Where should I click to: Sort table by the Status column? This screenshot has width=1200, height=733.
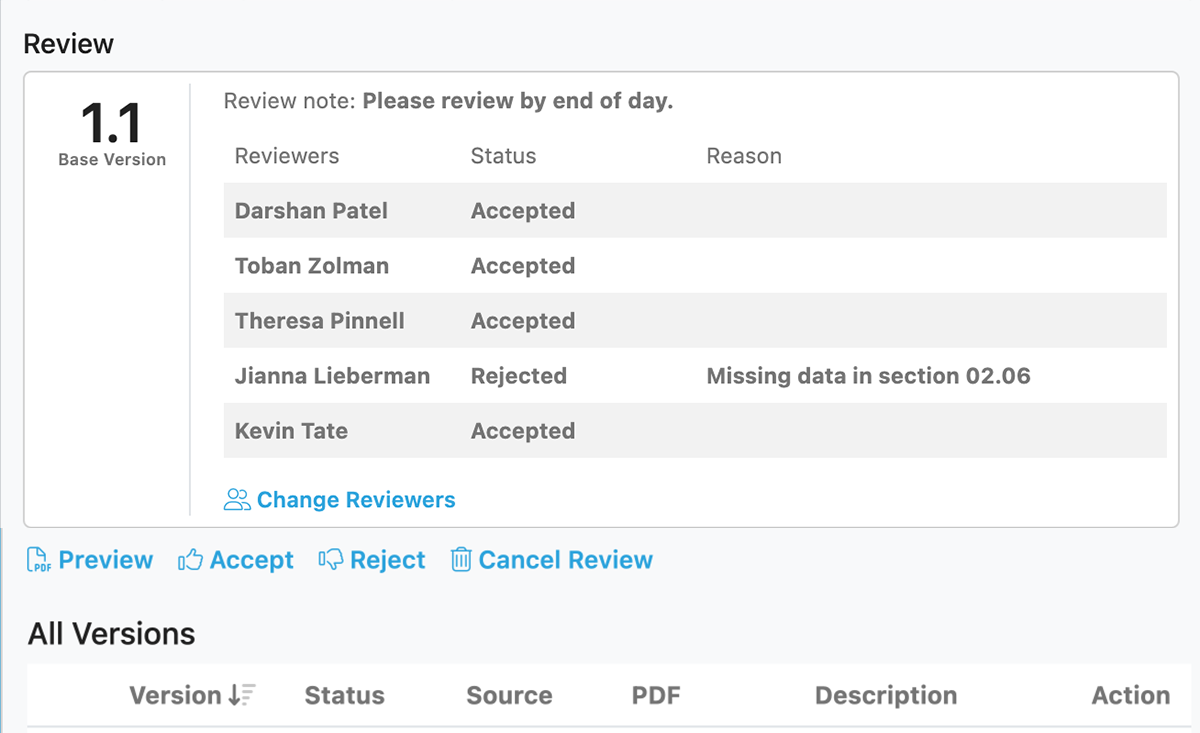[x=344, y=695]
